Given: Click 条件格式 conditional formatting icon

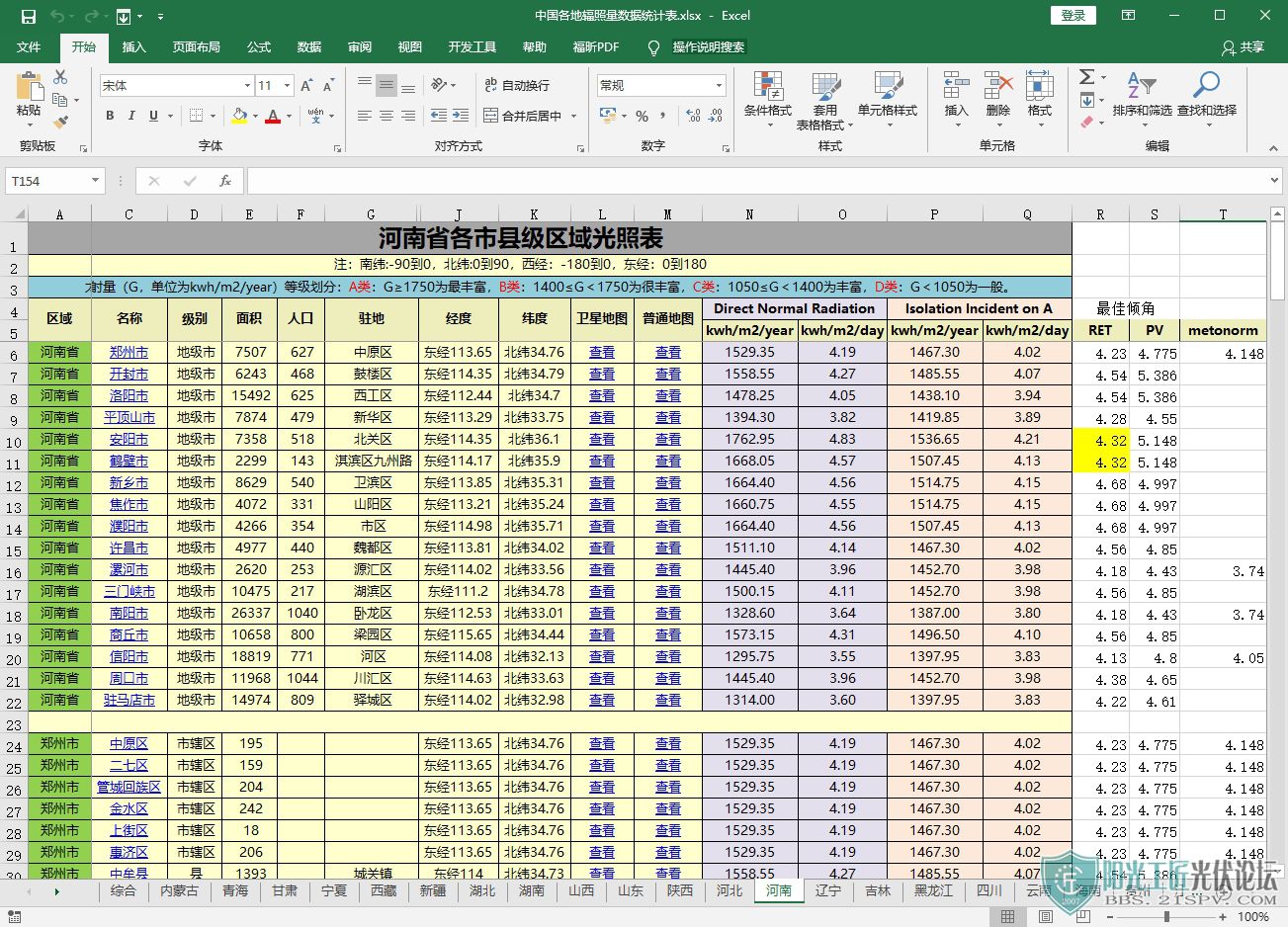Looking at the screenshot, I should [768, 86].
